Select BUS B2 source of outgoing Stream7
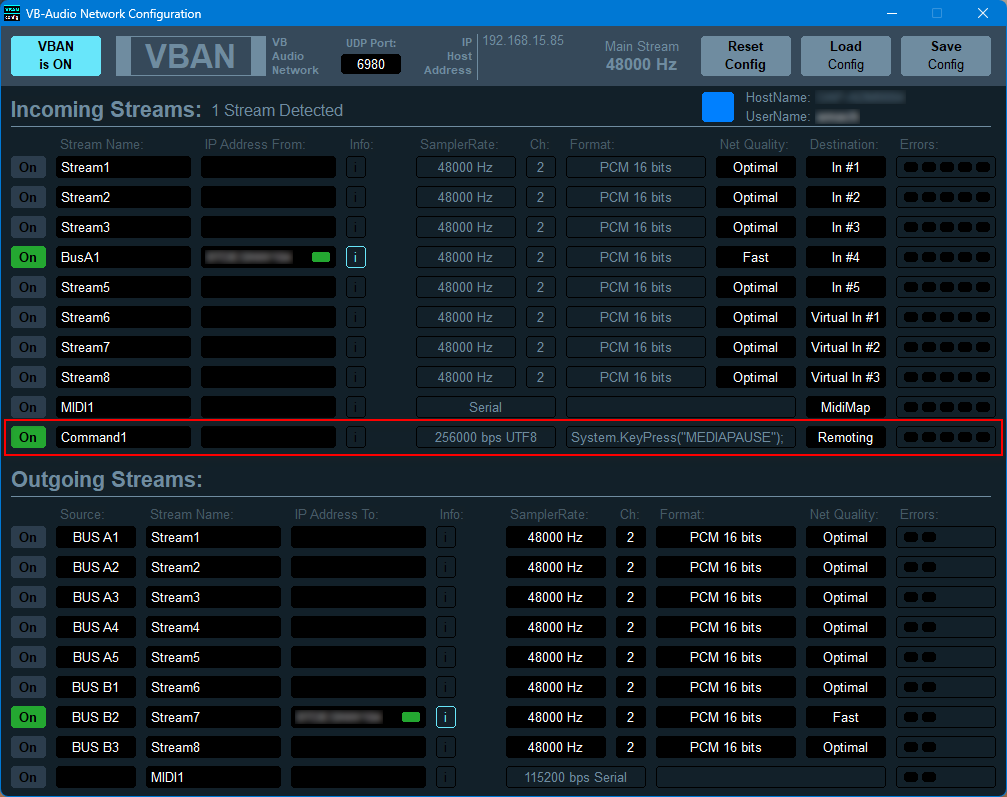 point(96,717)
